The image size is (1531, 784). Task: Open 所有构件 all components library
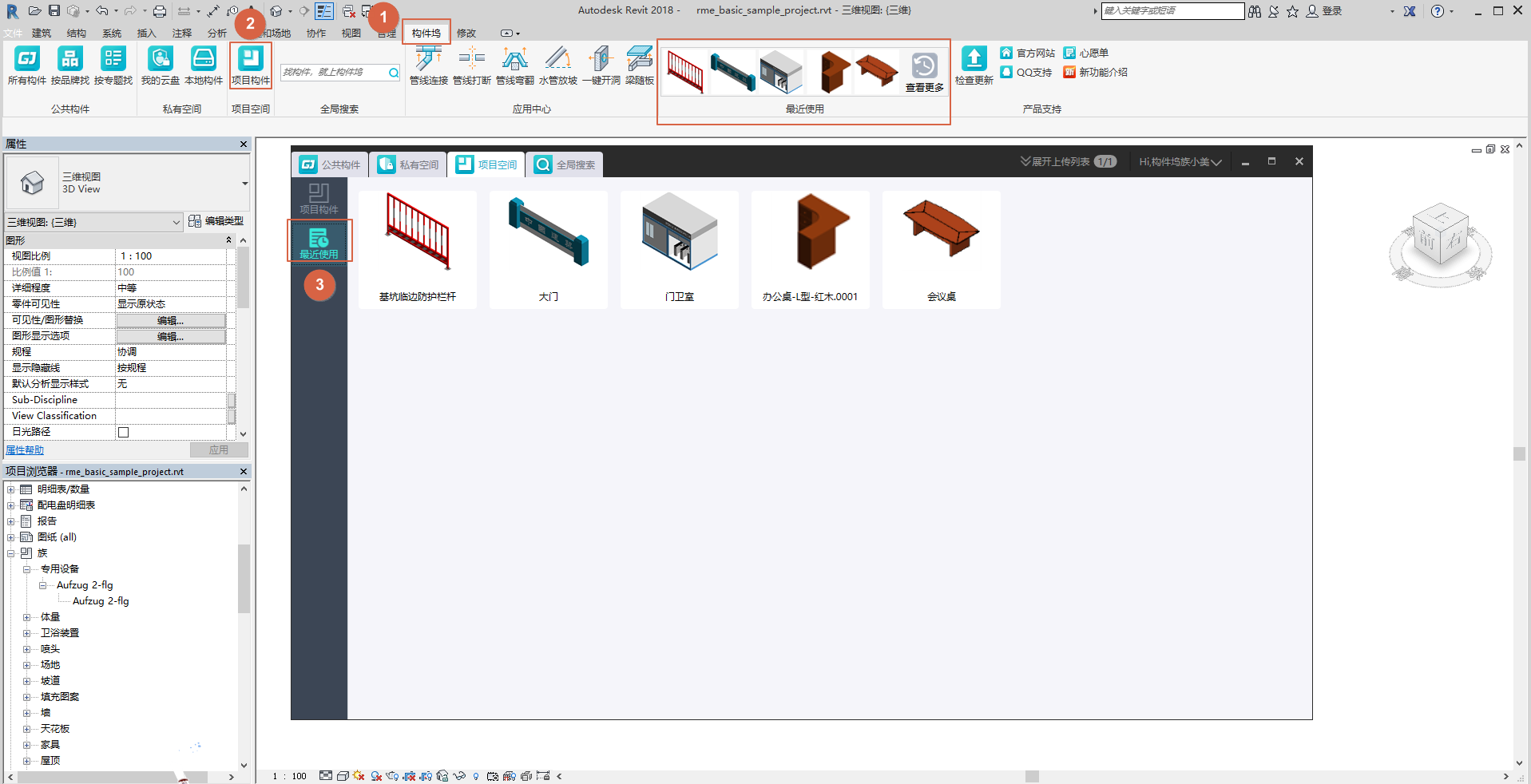point(27,65)
